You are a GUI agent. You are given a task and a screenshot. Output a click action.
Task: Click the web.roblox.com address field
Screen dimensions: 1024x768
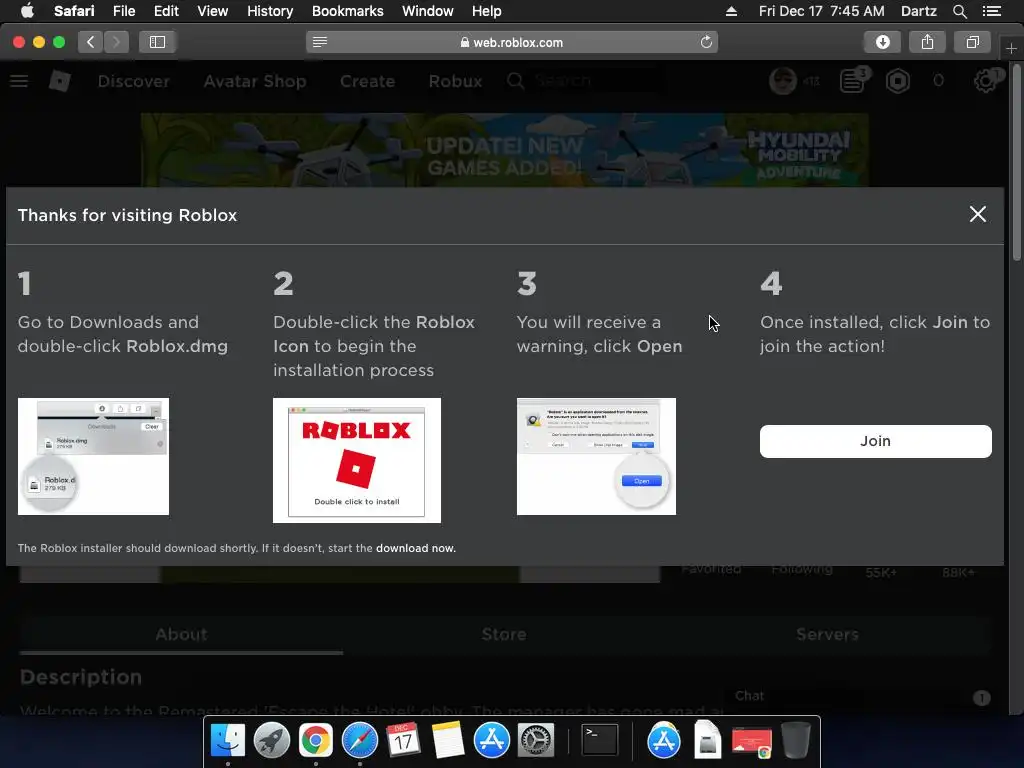[512, 42]
